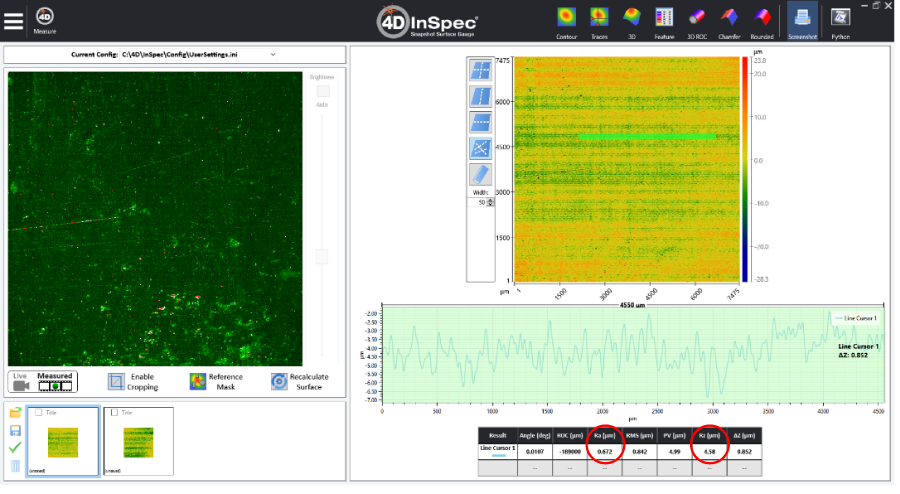Tick the first thumbnail's Title checkbox
The height and width of the screenshot is (494, 900).
[38, 413]
